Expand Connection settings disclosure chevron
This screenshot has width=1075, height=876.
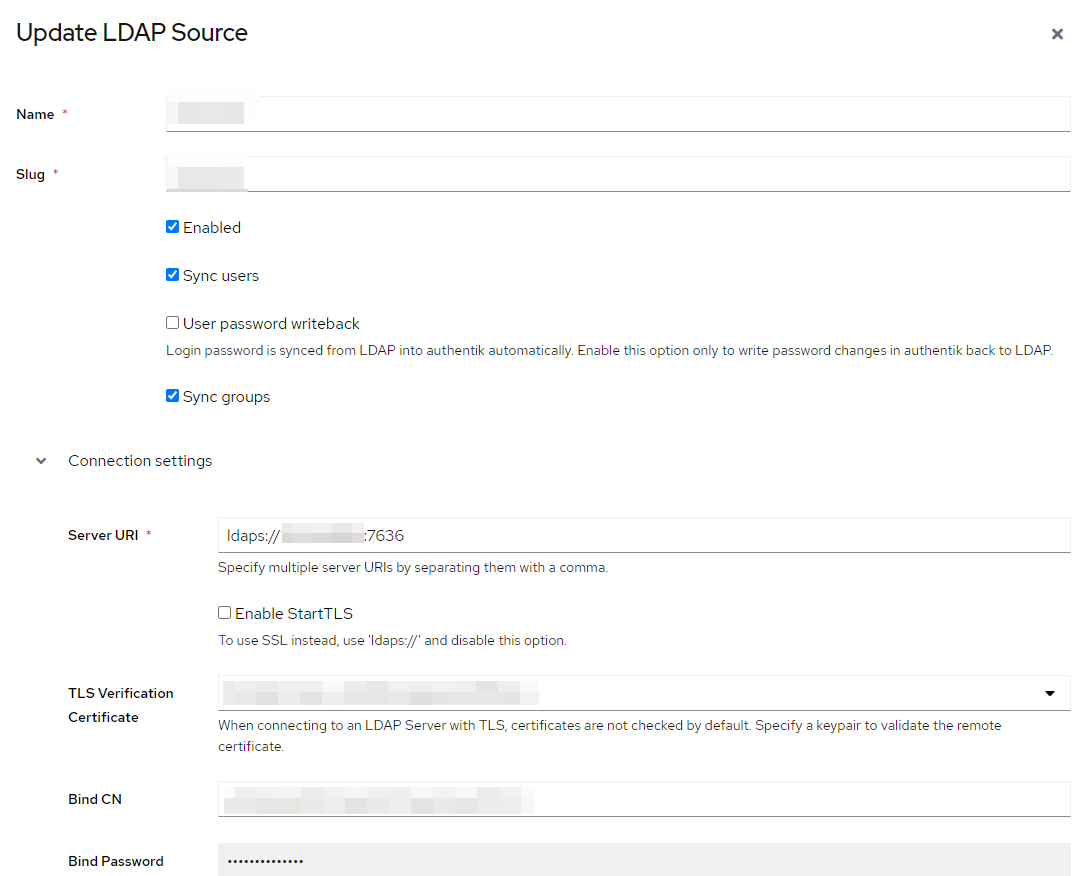coord(40,461)
